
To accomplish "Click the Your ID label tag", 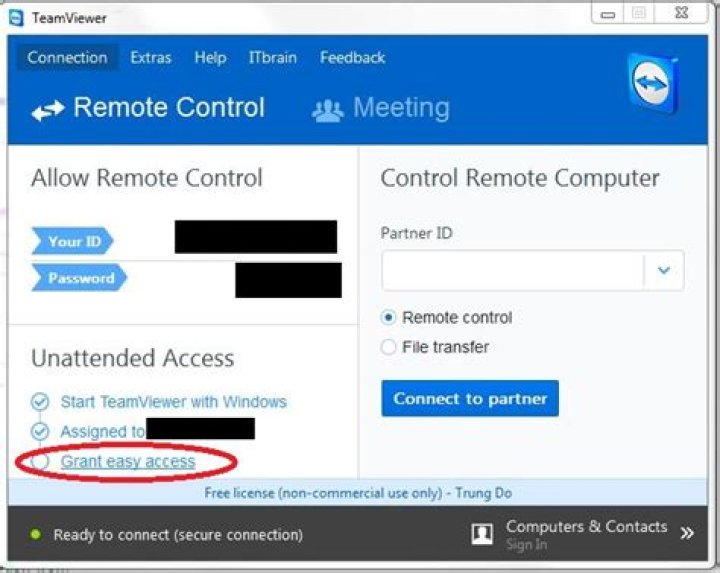I will 73,241.
